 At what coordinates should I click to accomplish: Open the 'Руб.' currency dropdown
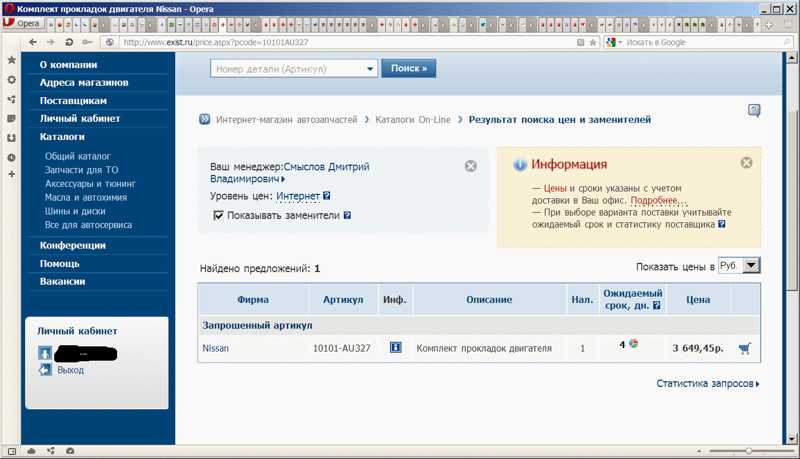(739, 266)
